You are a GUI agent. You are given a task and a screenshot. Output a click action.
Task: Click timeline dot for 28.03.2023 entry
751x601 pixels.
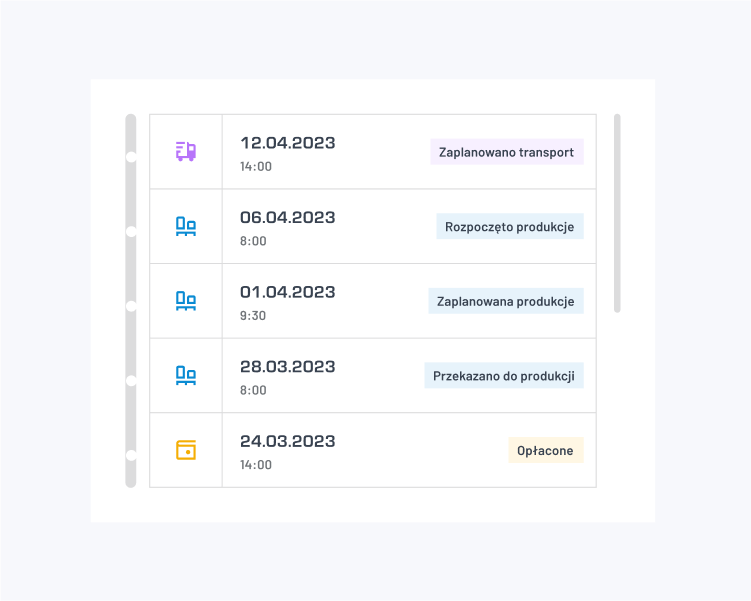click(131, 381)
